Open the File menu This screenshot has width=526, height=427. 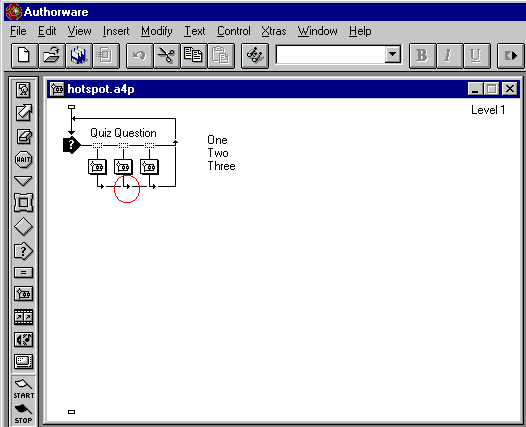[18, 31]
